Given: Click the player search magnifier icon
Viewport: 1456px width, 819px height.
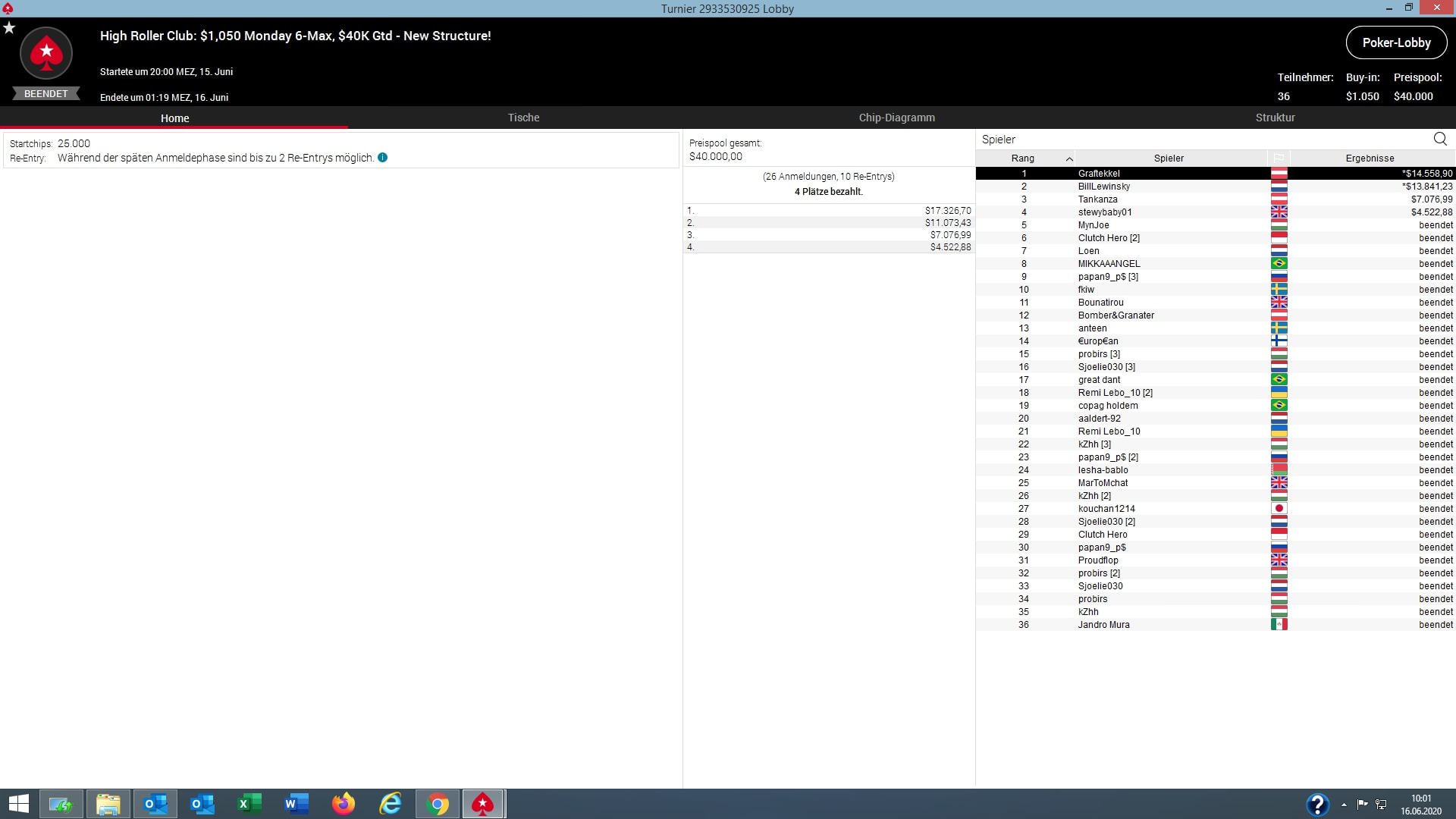Looking at the screenshot, I should [1440, 139].
